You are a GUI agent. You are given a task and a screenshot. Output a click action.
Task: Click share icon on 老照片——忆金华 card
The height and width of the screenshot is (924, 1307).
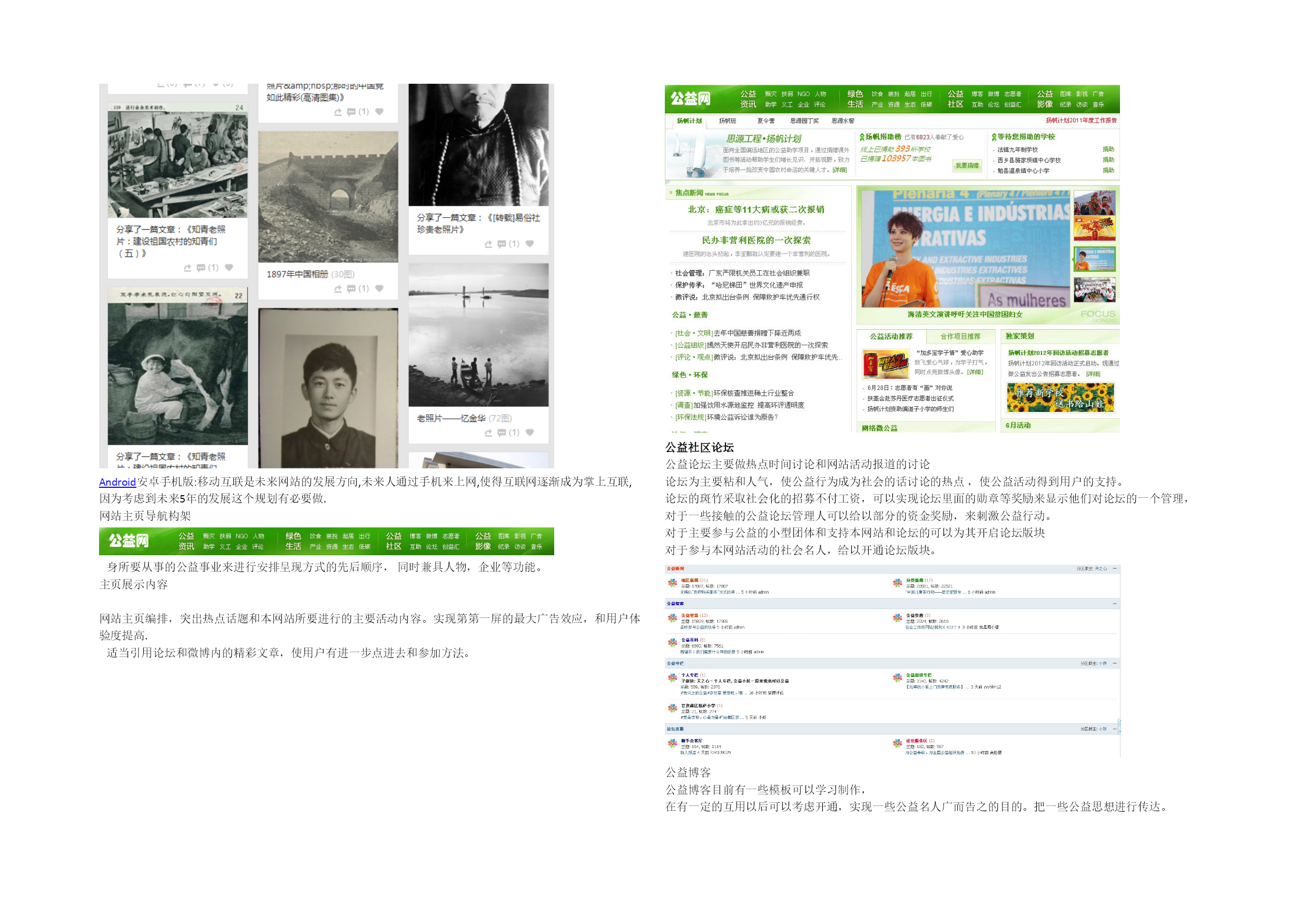(x=488, y=432)
